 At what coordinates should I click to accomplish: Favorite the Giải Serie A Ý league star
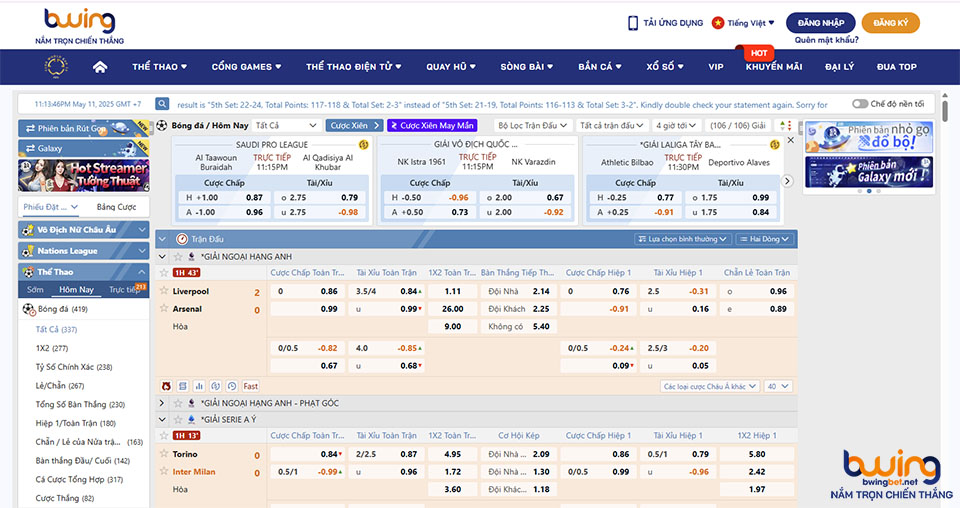[177, 419]
